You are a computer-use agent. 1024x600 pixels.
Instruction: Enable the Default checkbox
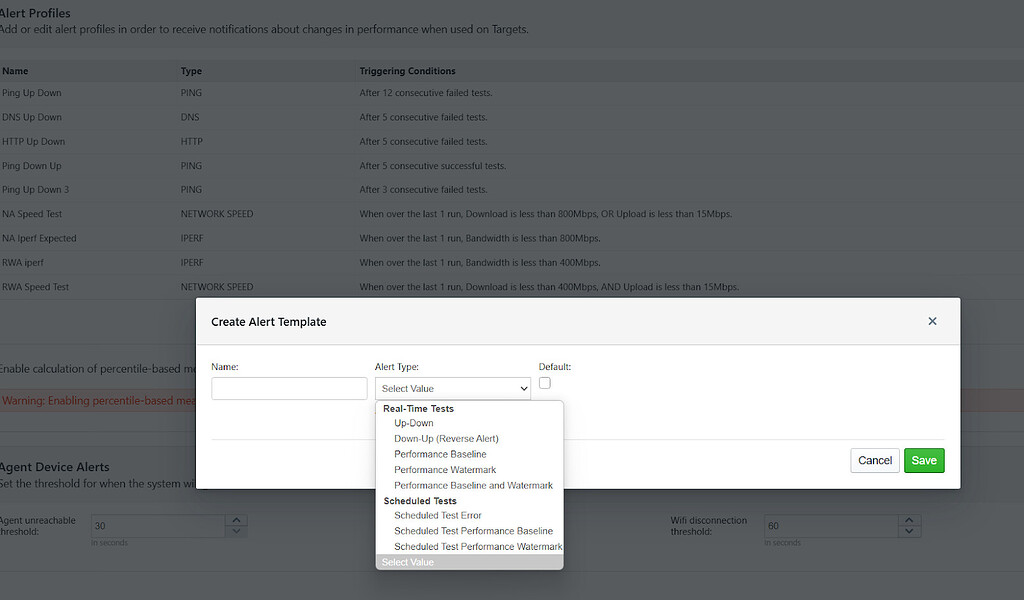544,383
